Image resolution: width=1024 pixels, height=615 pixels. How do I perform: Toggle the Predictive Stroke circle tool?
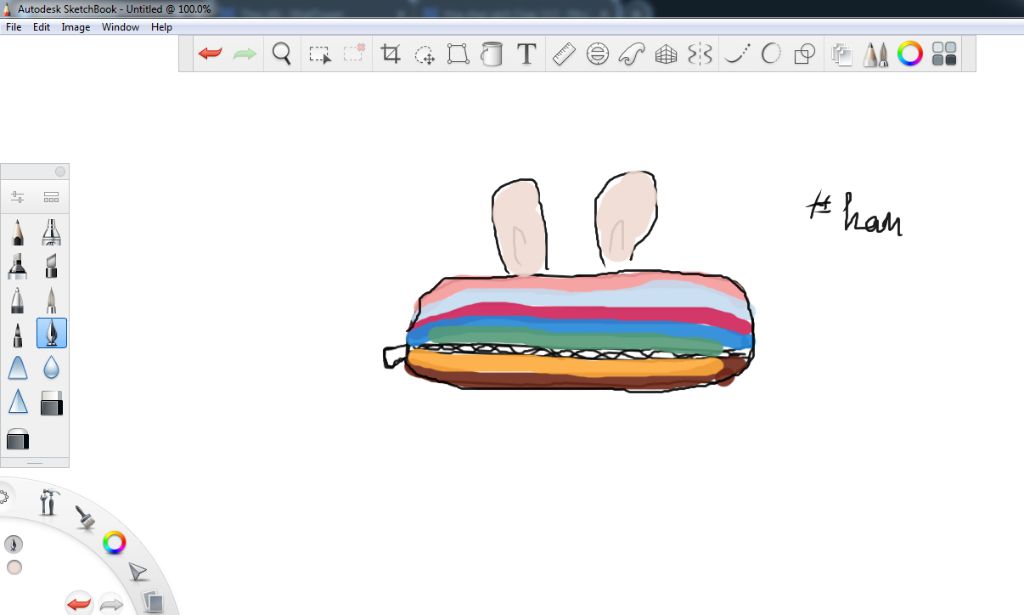(771, 54)
